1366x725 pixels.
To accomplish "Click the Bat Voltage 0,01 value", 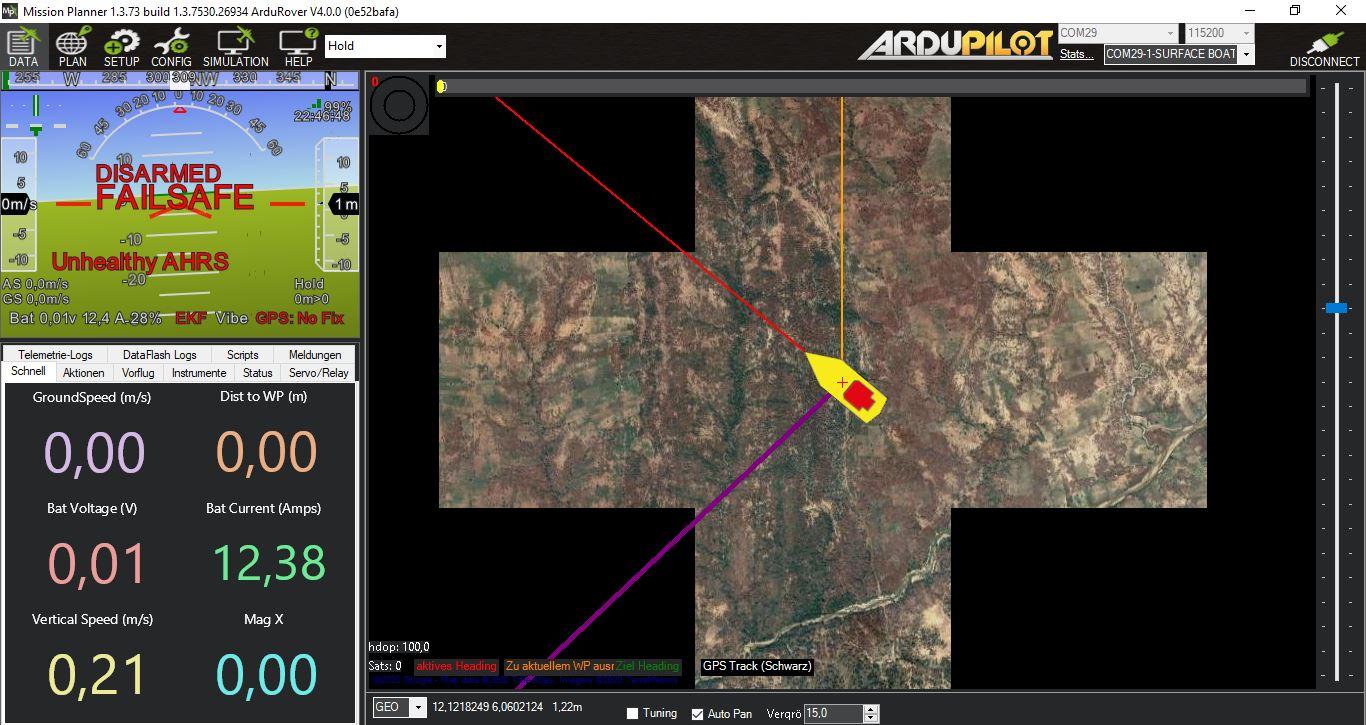I will 97,563.
